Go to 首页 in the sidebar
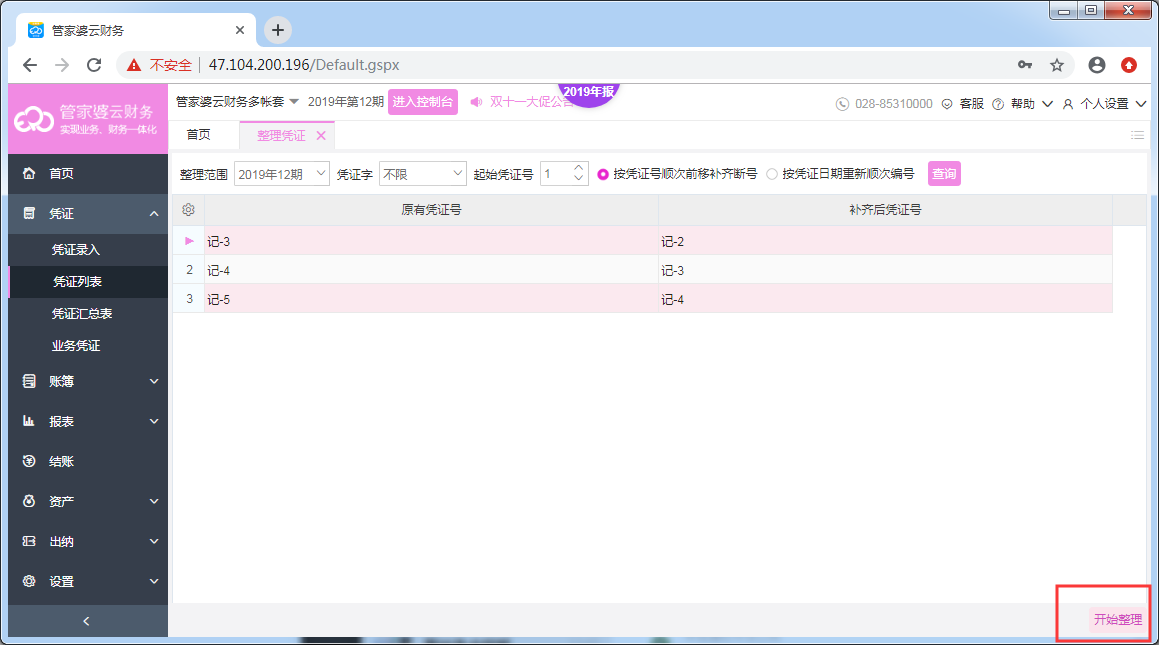 coord(88,174)
